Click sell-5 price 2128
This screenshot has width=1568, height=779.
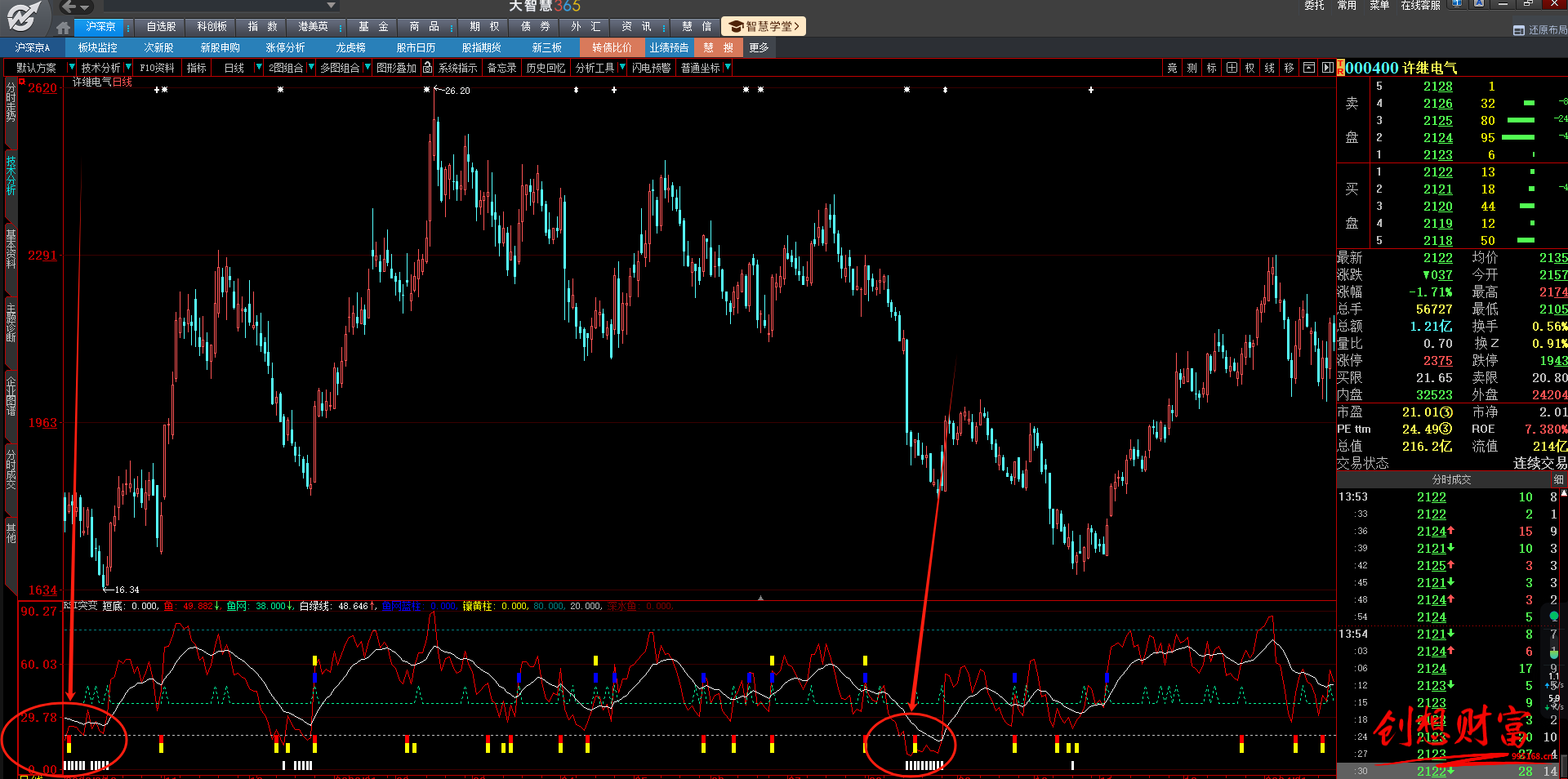coord(1437,87)
